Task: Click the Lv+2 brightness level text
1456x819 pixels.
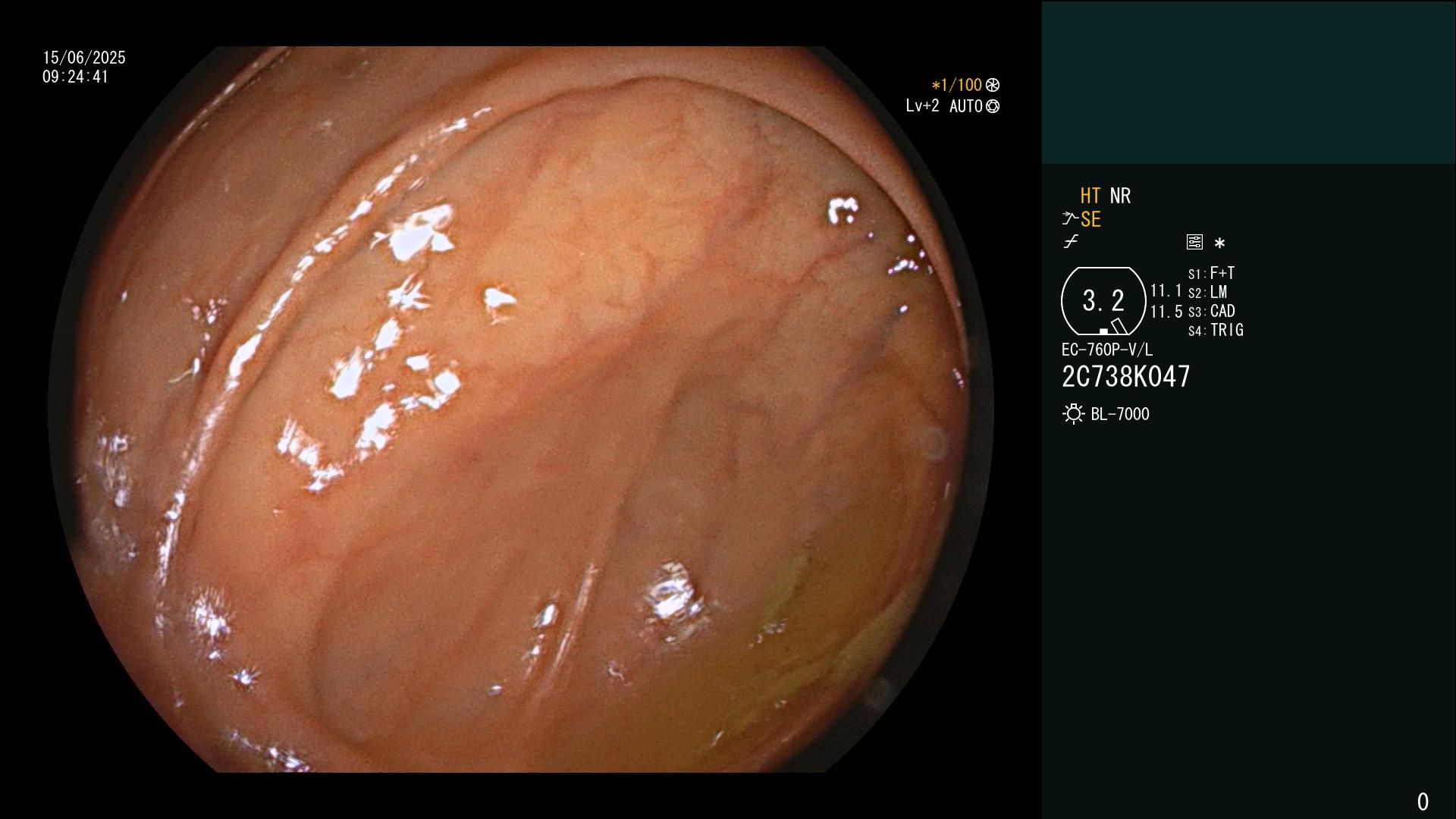Action: 922,106
